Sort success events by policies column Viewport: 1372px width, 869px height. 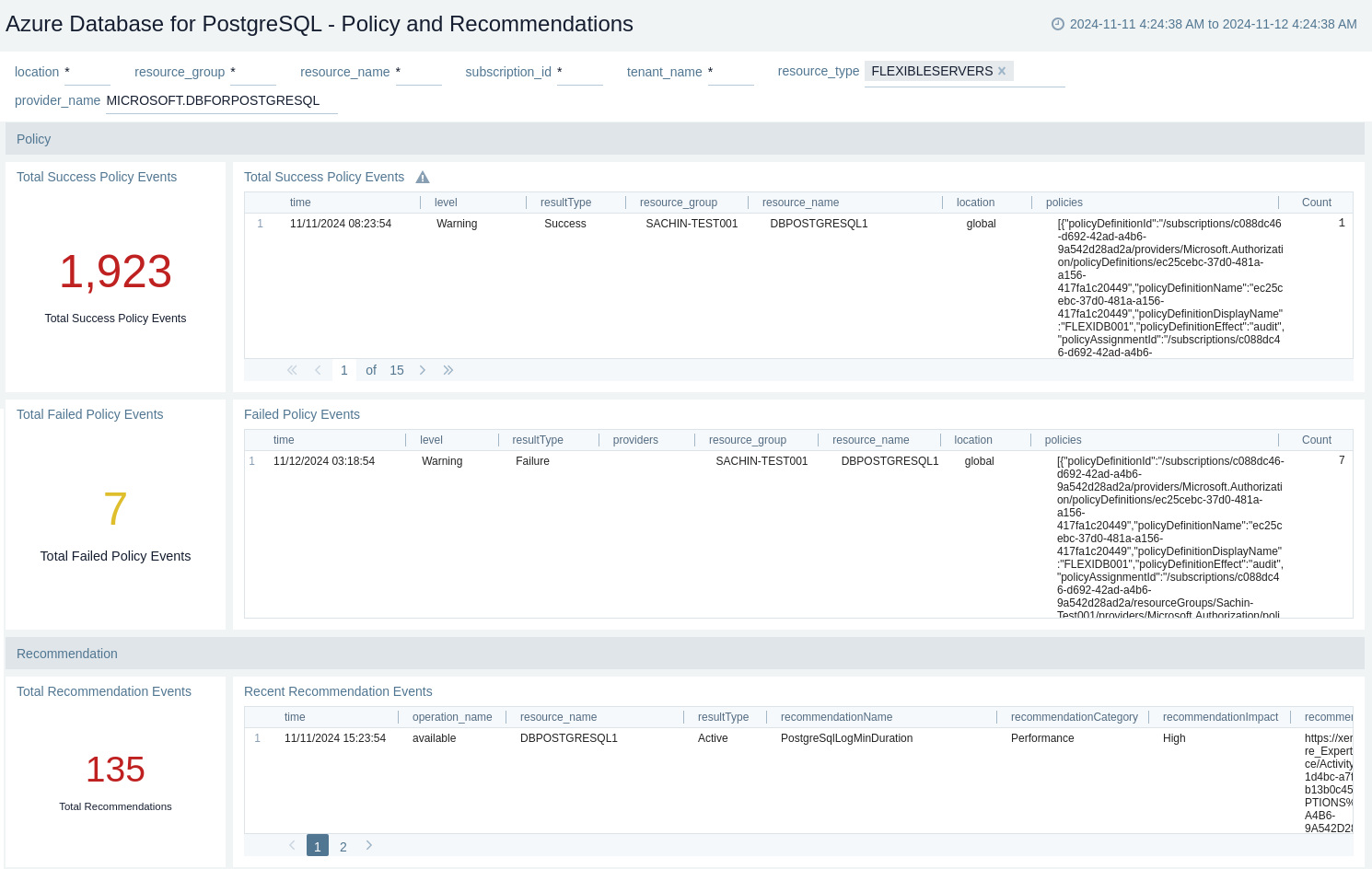point(1064,203)
